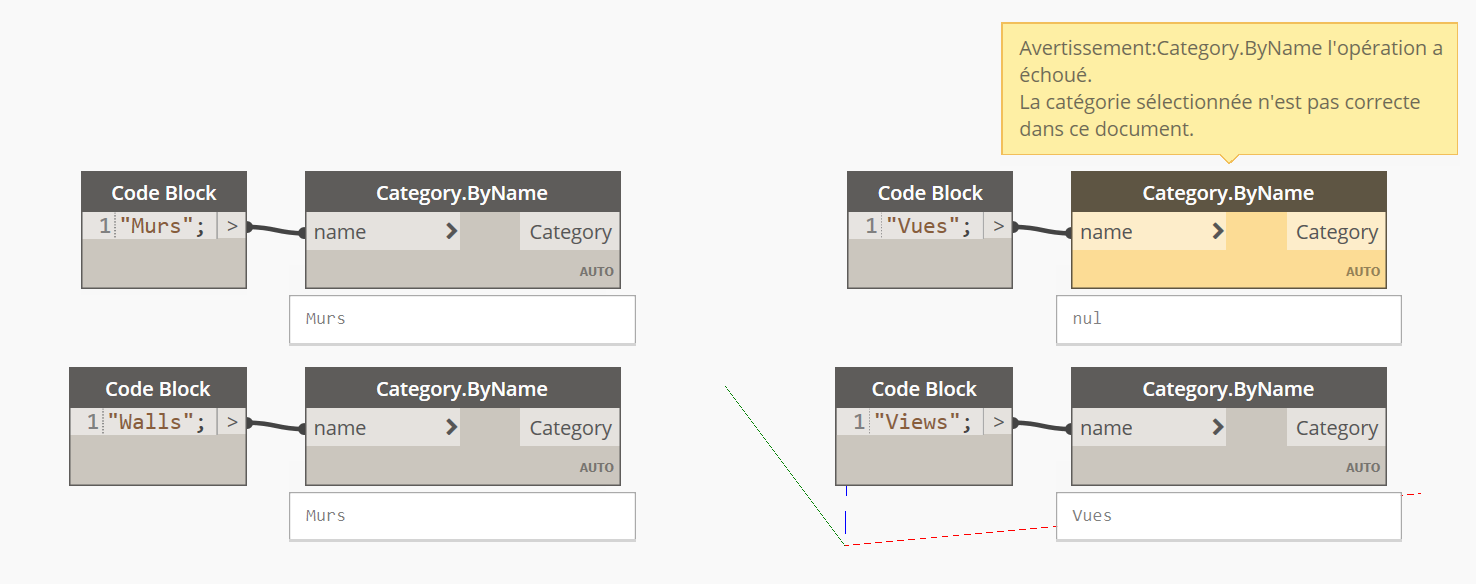Select Category.ByName header wired to the "Views" block
This screenshot has height=584, width=1476.
pyautogui.click(x=1228, y=389)
